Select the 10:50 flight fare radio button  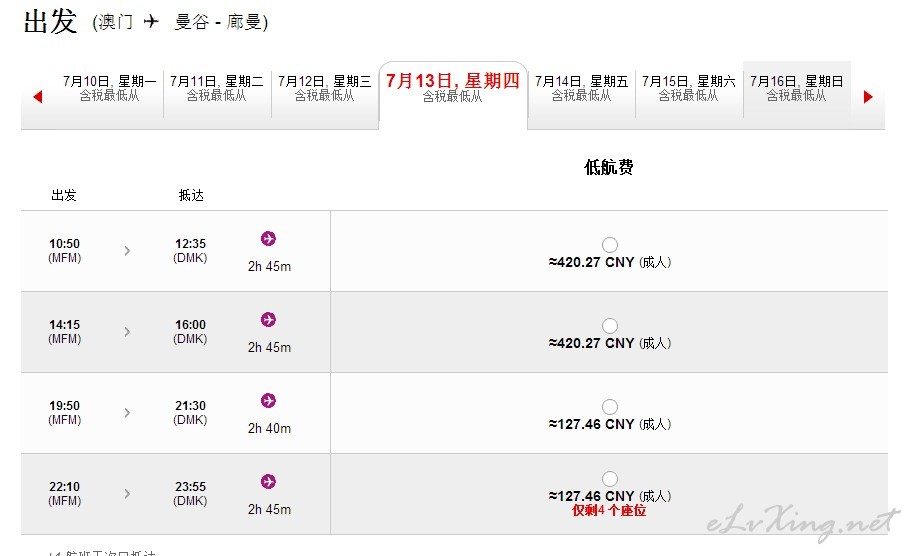609,245
